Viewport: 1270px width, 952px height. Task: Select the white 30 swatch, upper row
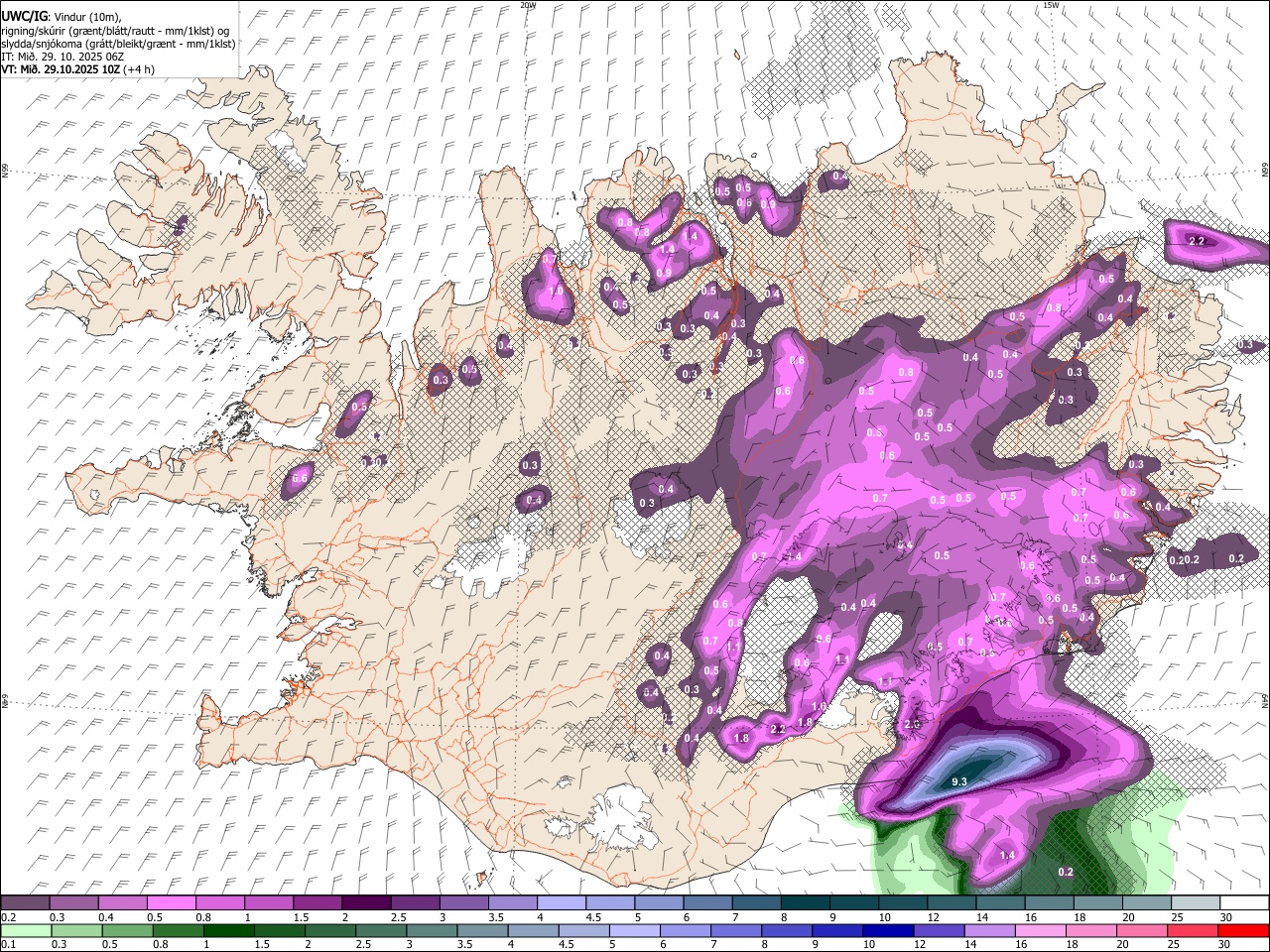click(x=1244, y=903)
